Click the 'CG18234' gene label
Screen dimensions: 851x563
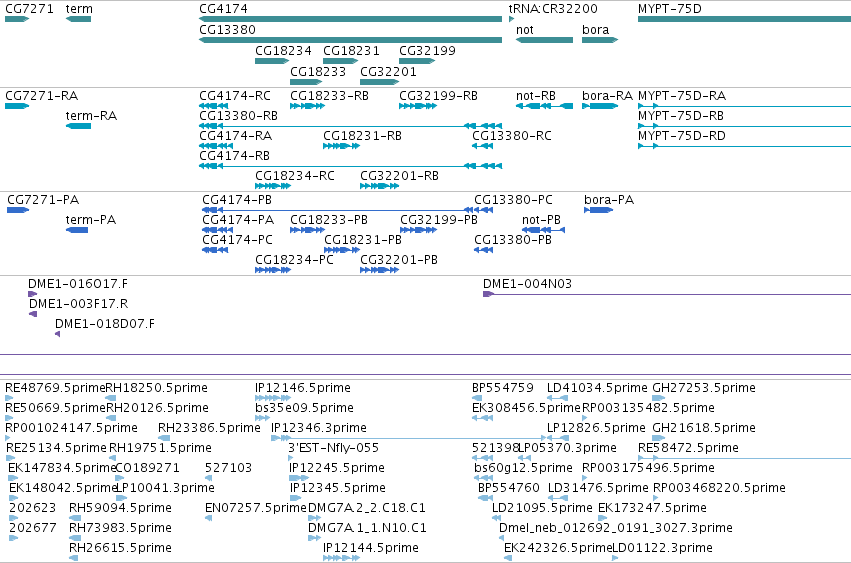click(283, 50)
